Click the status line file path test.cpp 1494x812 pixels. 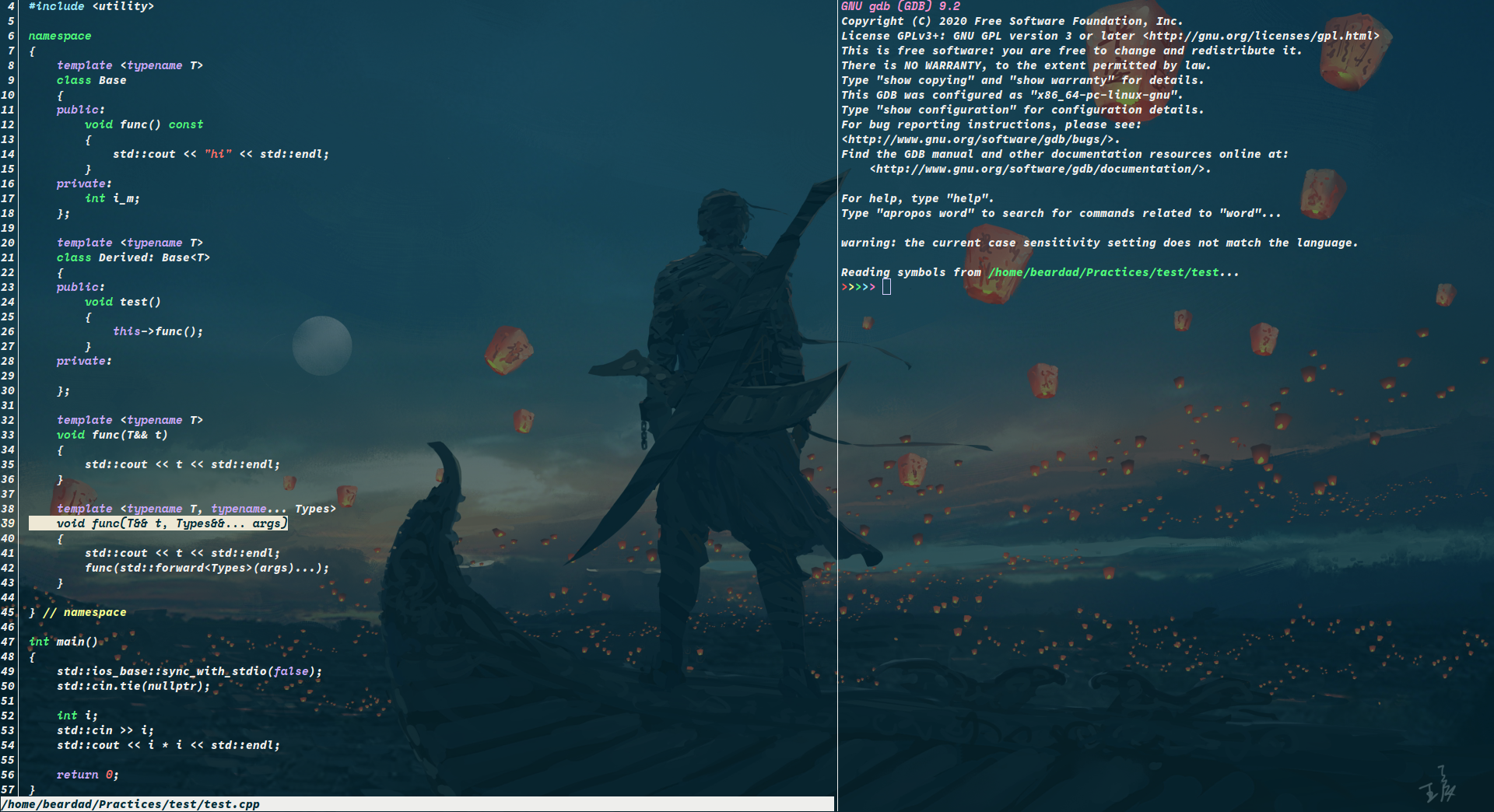coord(131,804)
